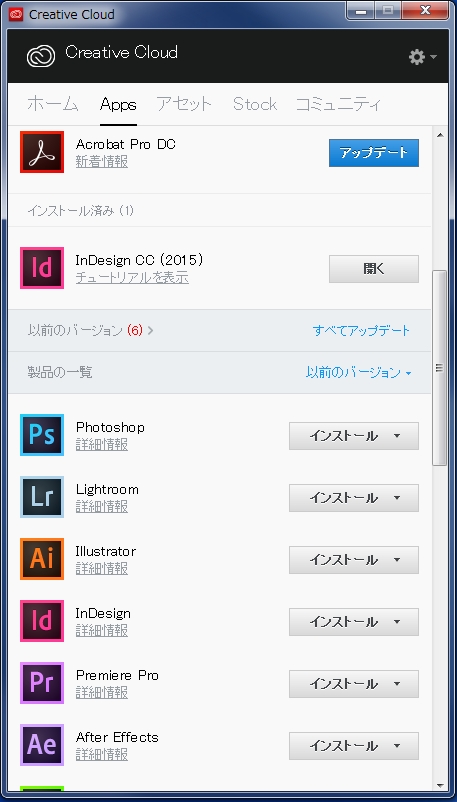
Task: Click the After Effects Ae icon
Action: click(x=42, y=745)
